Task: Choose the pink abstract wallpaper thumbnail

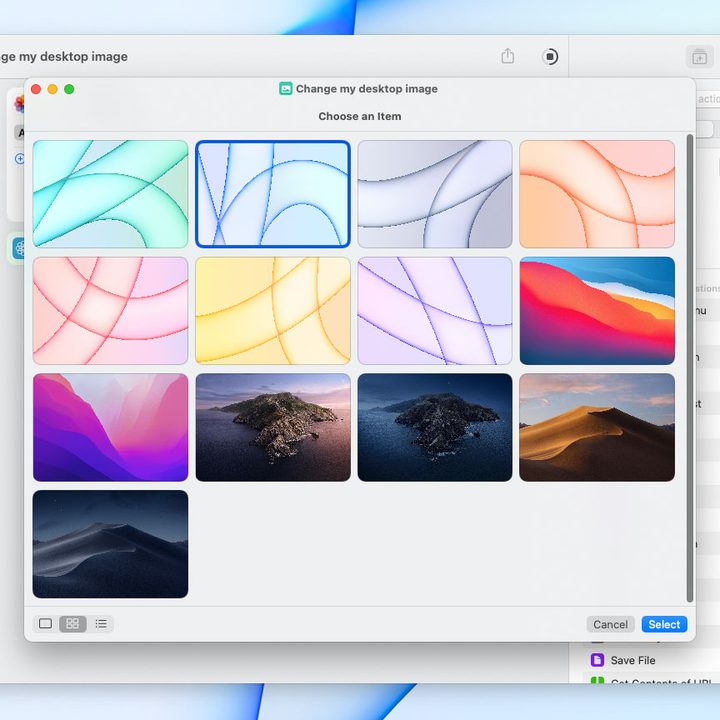Action: (110, 310)
